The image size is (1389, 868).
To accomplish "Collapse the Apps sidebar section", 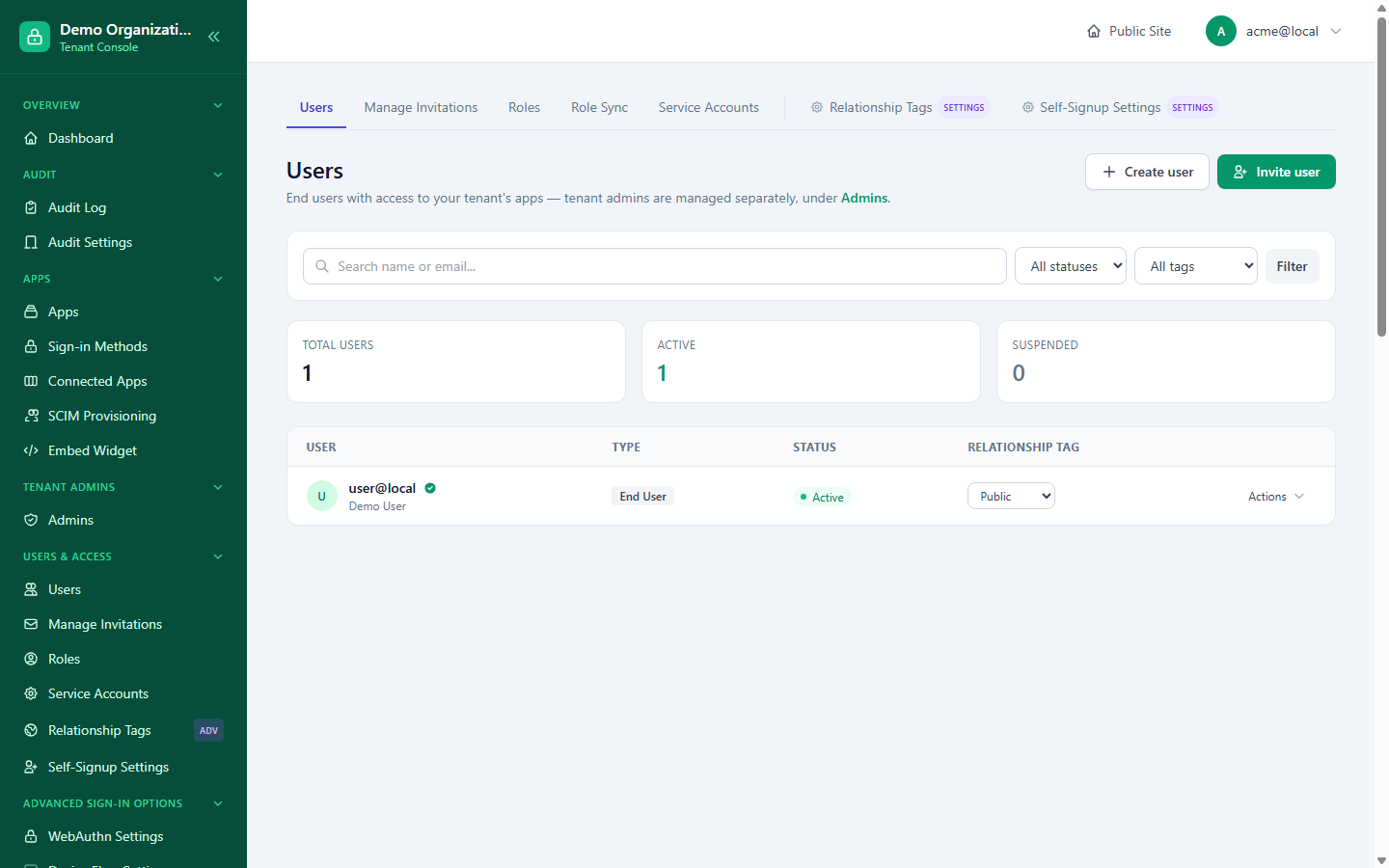I will pyautogui.click(x=218, y=279).
